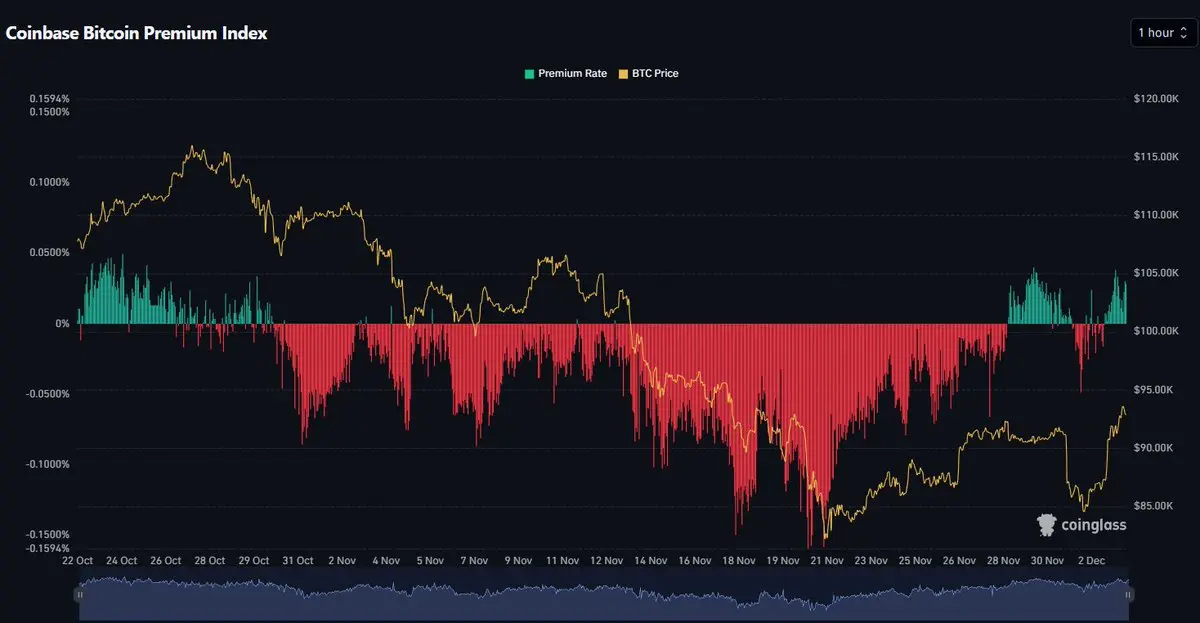Grab the left handle of the range slider
The image size is (1200, 623).
[79, 594]
